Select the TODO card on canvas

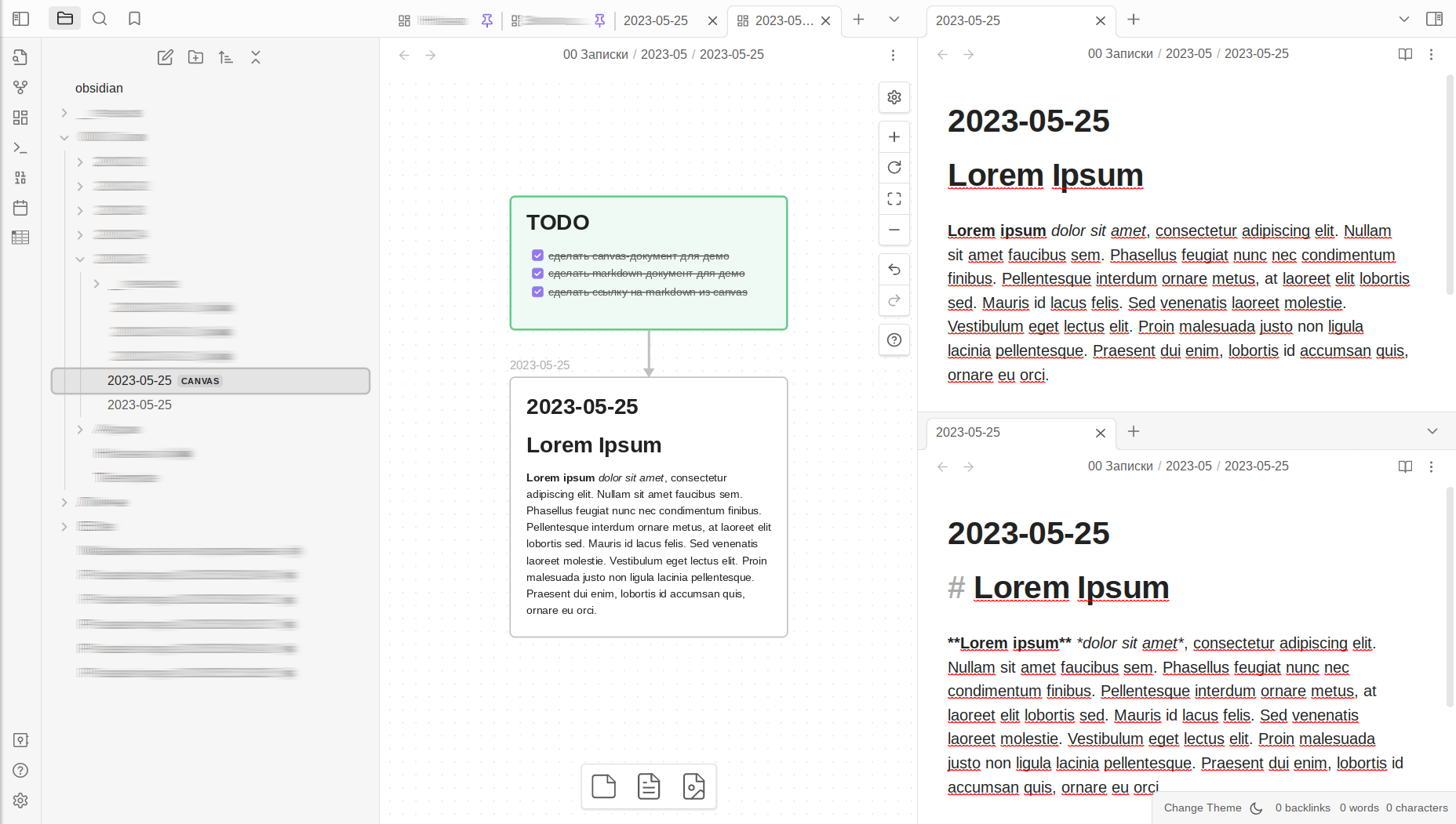pos(649,263)
